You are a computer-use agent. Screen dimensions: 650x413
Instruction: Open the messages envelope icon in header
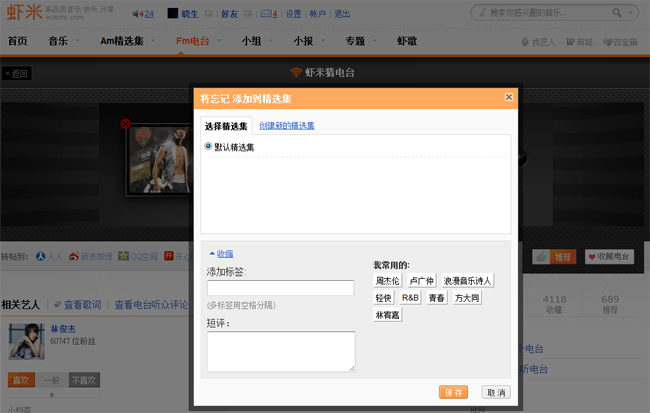(x=264, y=14)
